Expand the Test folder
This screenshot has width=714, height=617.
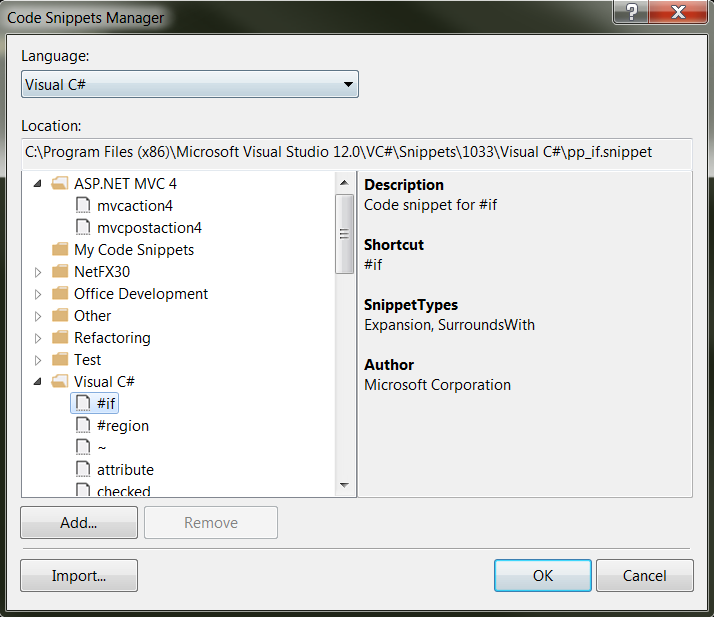coord(38,360)
